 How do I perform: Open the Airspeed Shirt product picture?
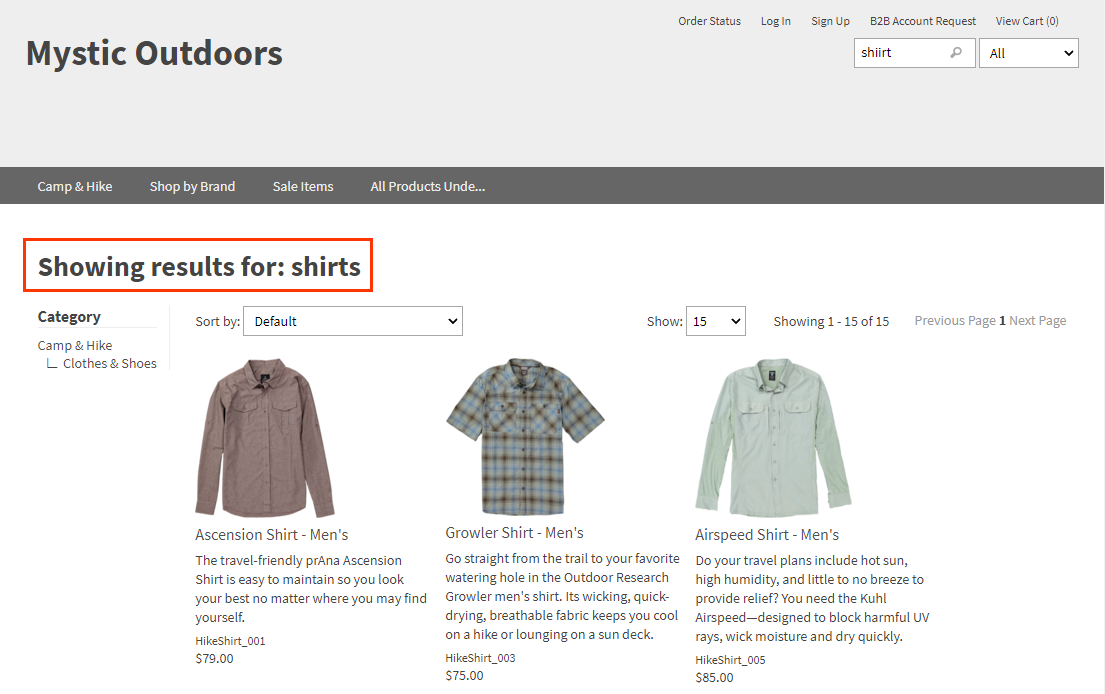coord(772,437)
